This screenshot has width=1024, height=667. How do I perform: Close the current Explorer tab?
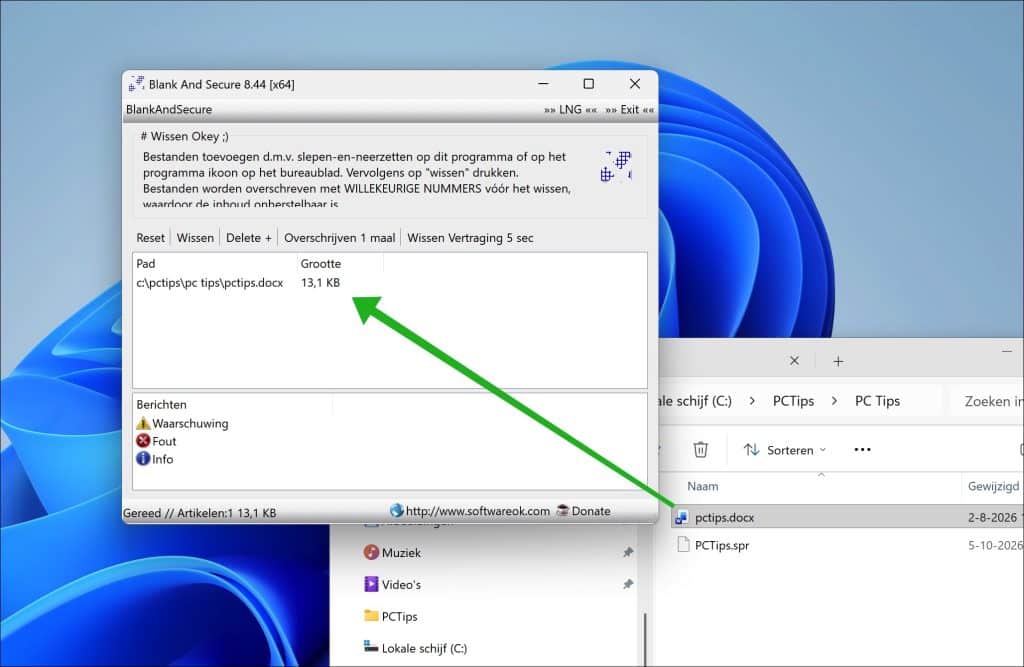[x=794, y=361]
